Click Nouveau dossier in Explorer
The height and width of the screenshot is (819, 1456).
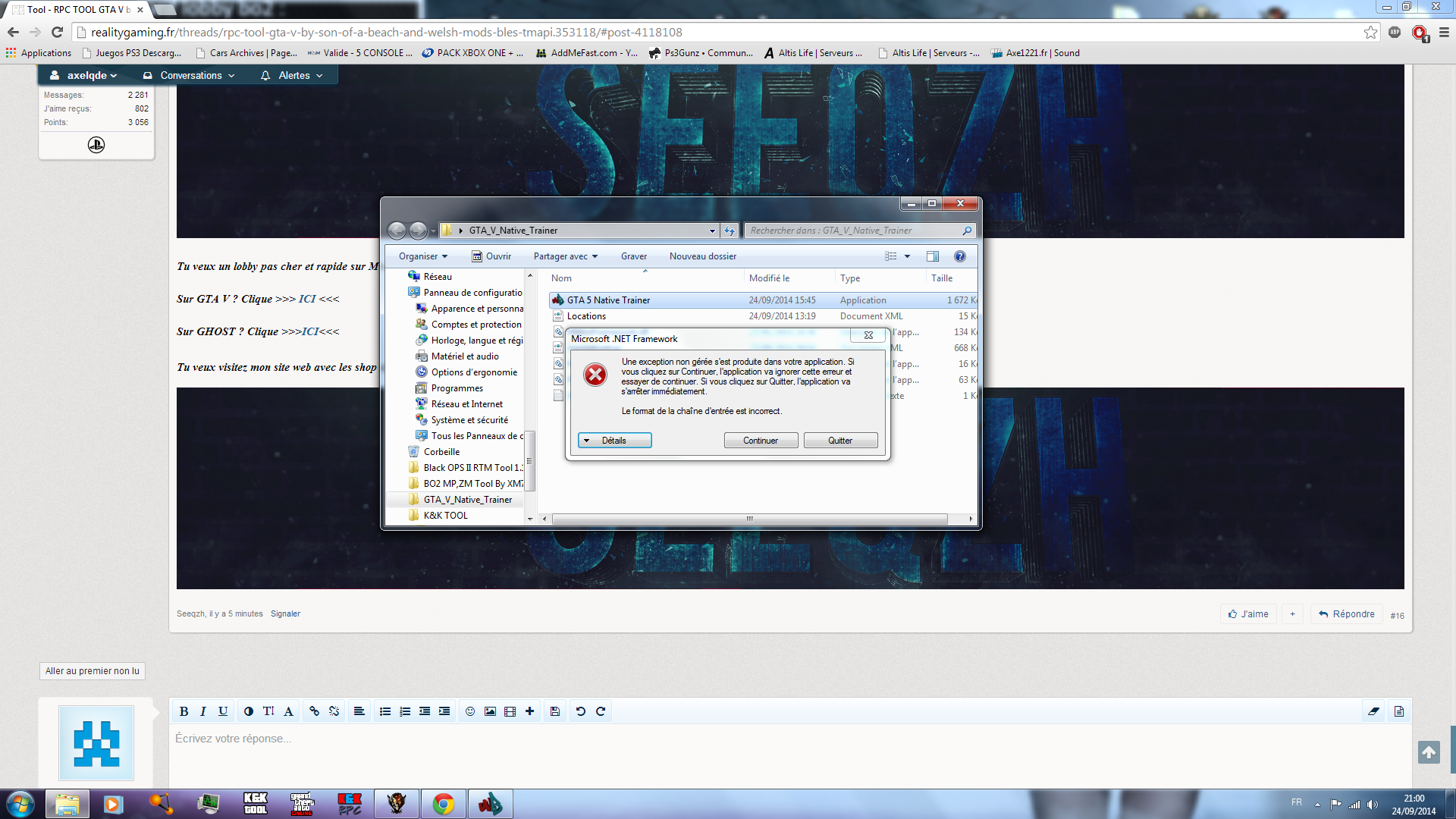point(703,256)
